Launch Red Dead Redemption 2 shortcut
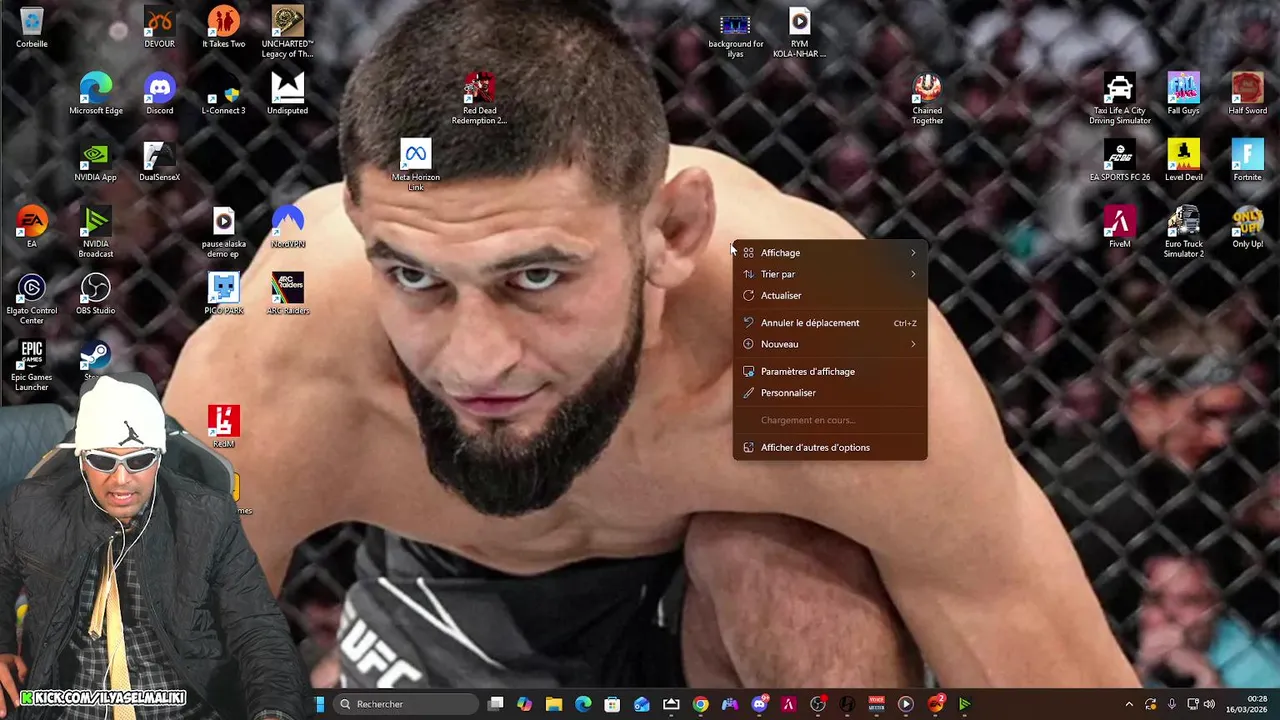1280x720 pixels. coord(479,99)
